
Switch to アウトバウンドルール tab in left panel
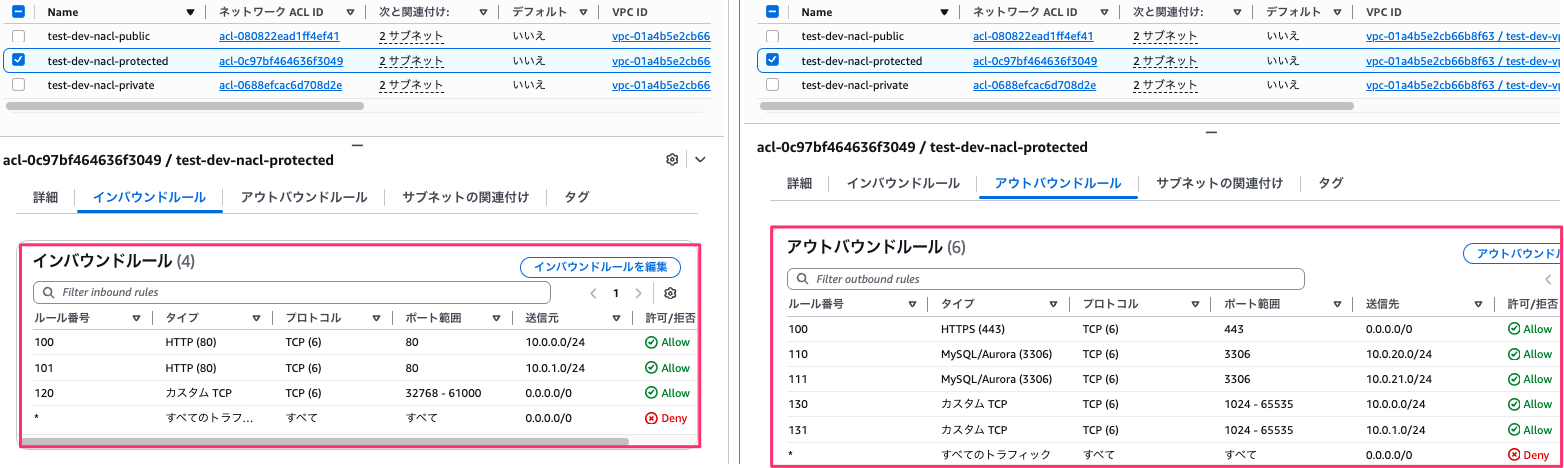(x=304, y=197)
